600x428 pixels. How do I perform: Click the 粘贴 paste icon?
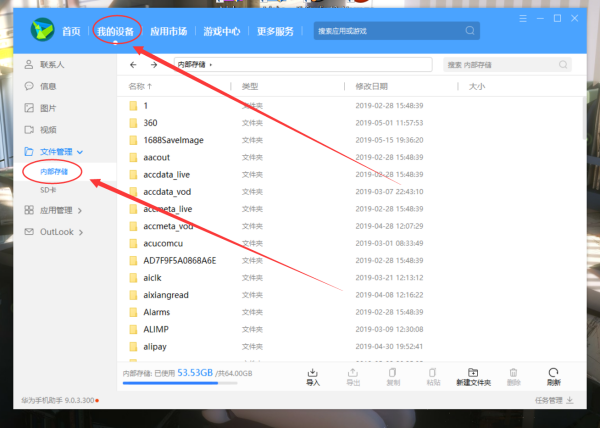point(433,373)
